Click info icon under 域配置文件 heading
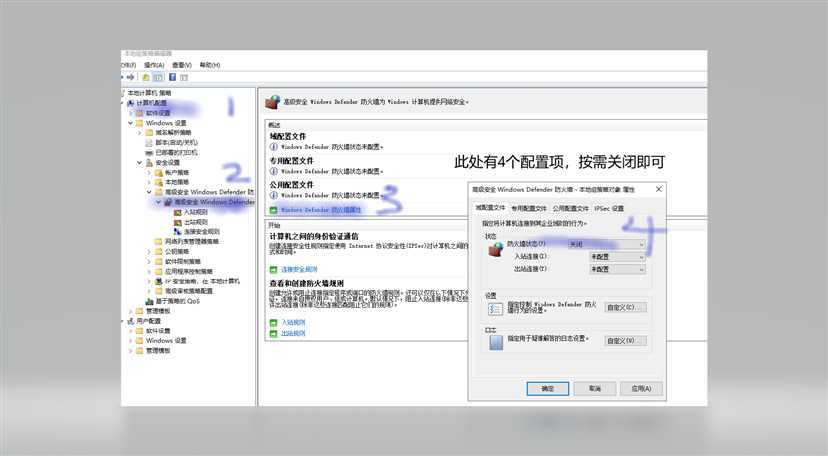Screen dimensions: 828x456 click(274, 147)
